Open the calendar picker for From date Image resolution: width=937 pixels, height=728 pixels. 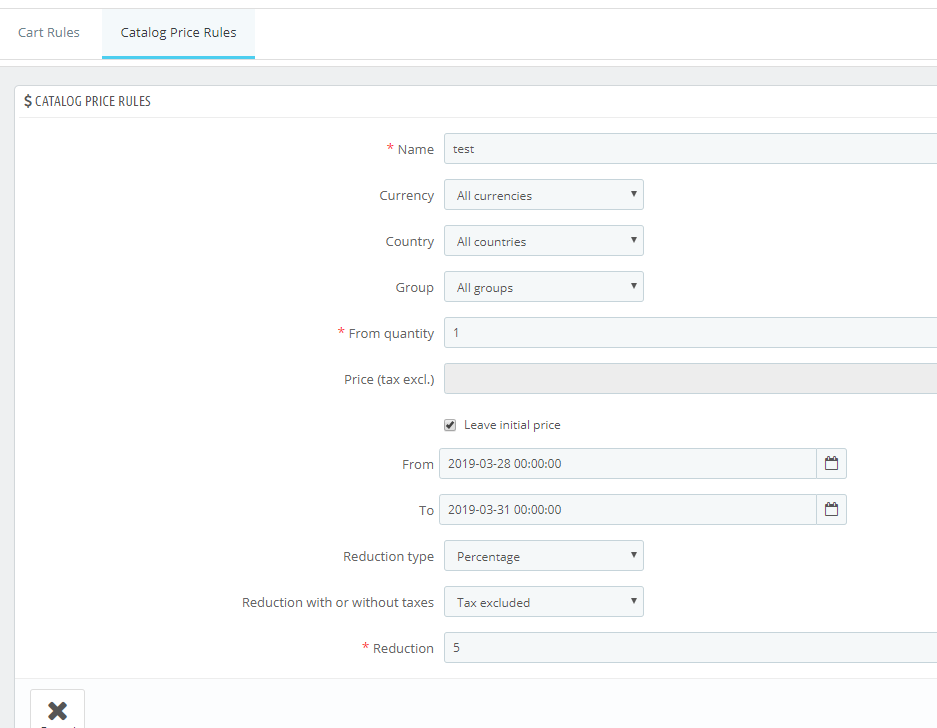click(831, 464)
